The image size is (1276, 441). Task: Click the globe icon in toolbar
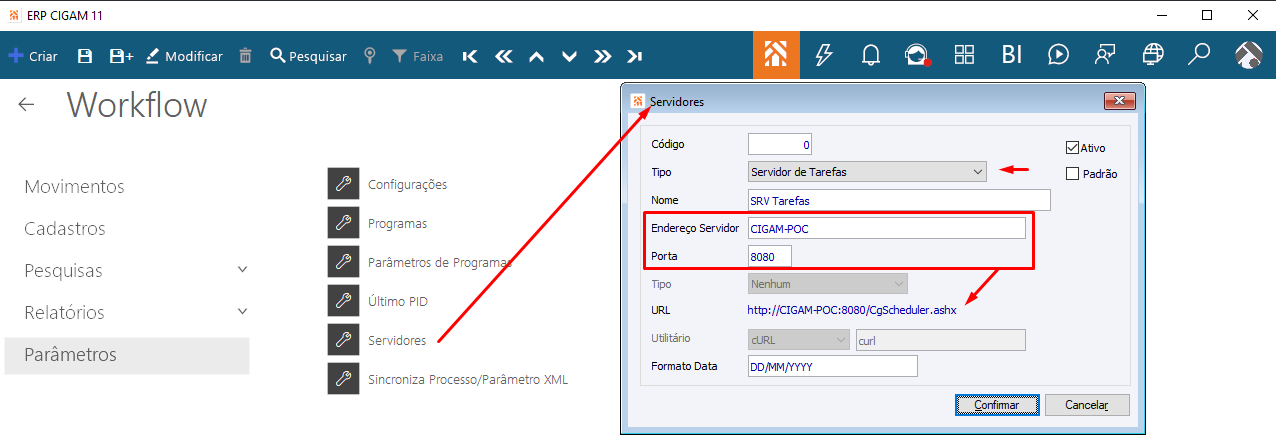(1153, 55)
